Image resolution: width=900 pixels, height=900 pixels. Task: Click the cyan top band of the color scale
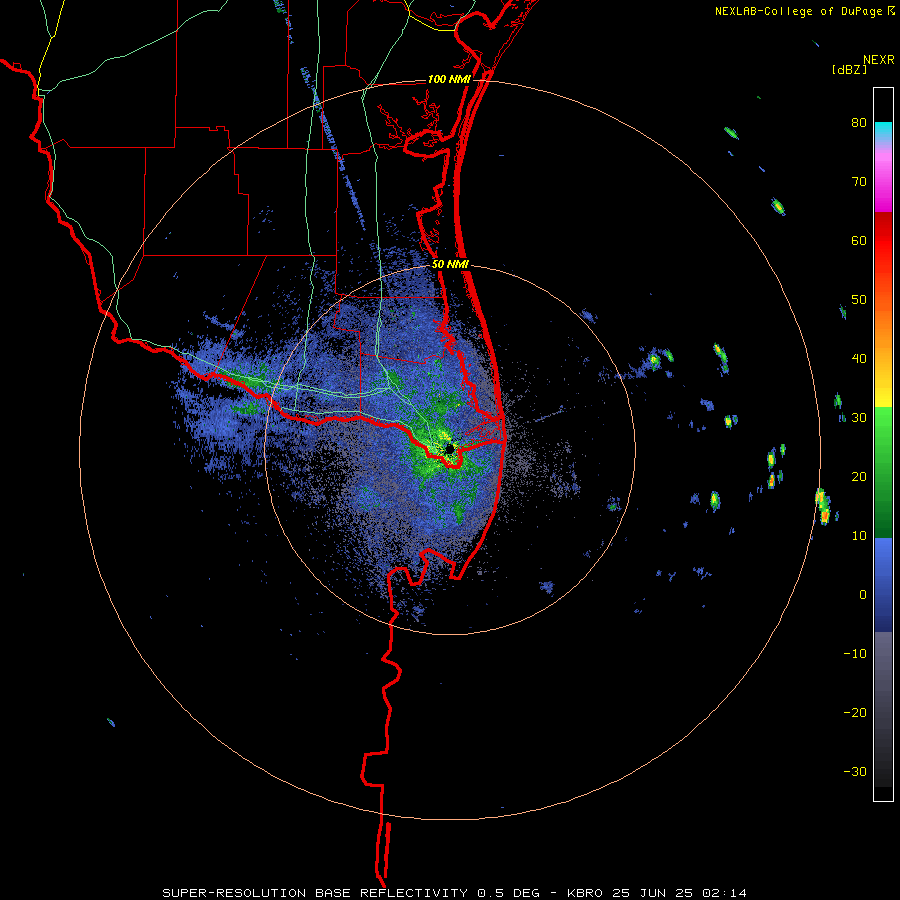coord(883,129)
